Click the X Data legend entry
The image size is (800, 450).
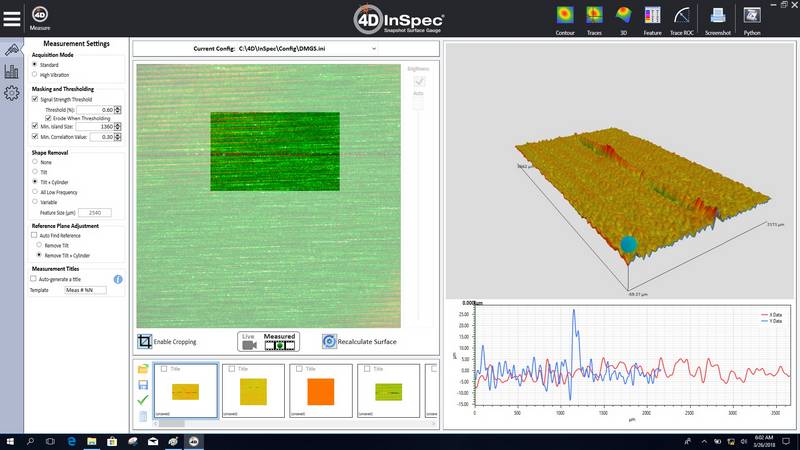(771, 315)
